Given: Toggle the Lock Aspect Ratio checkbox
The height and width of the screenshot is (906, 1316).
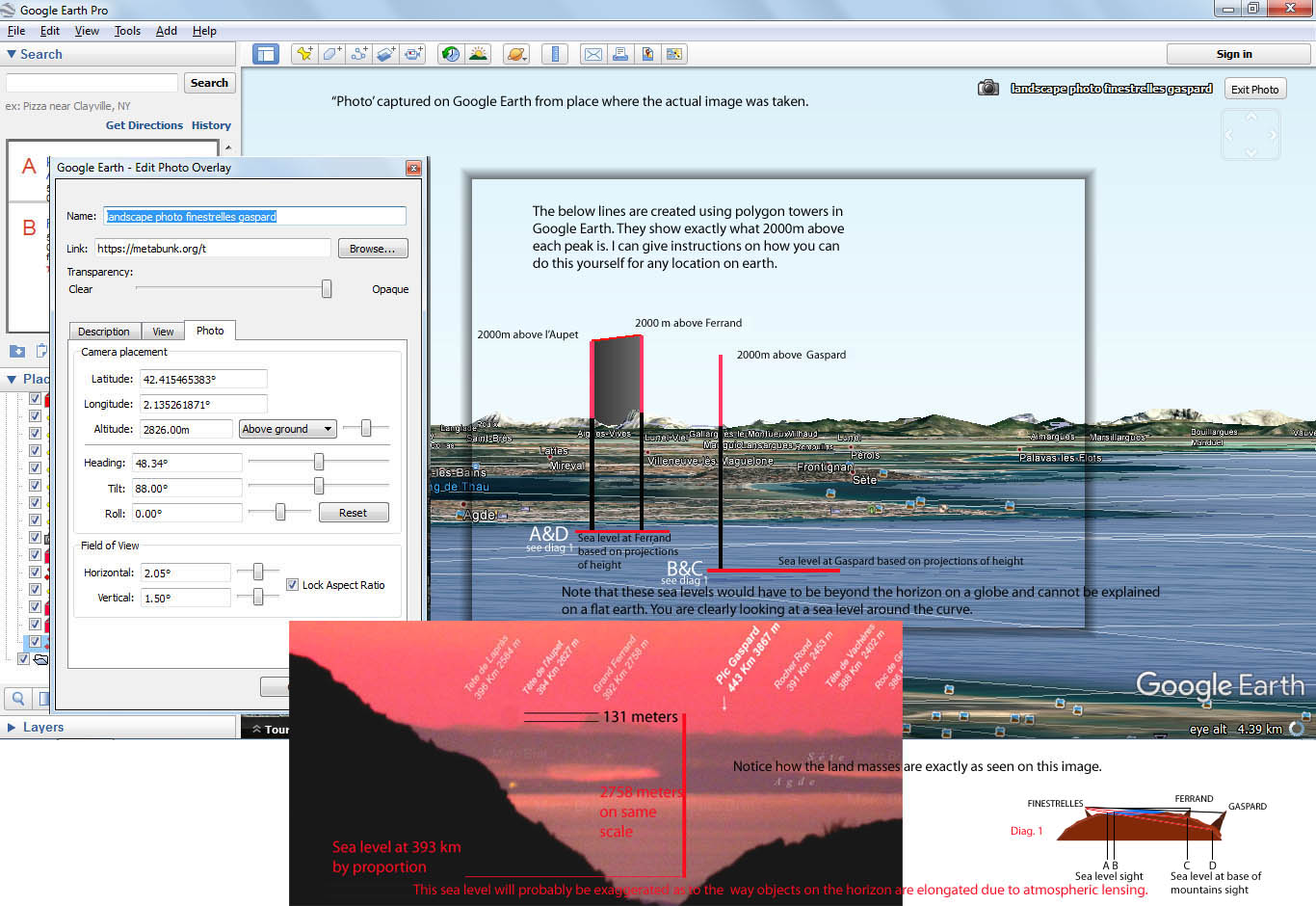Looking at the screenshot, I should 292,585.
